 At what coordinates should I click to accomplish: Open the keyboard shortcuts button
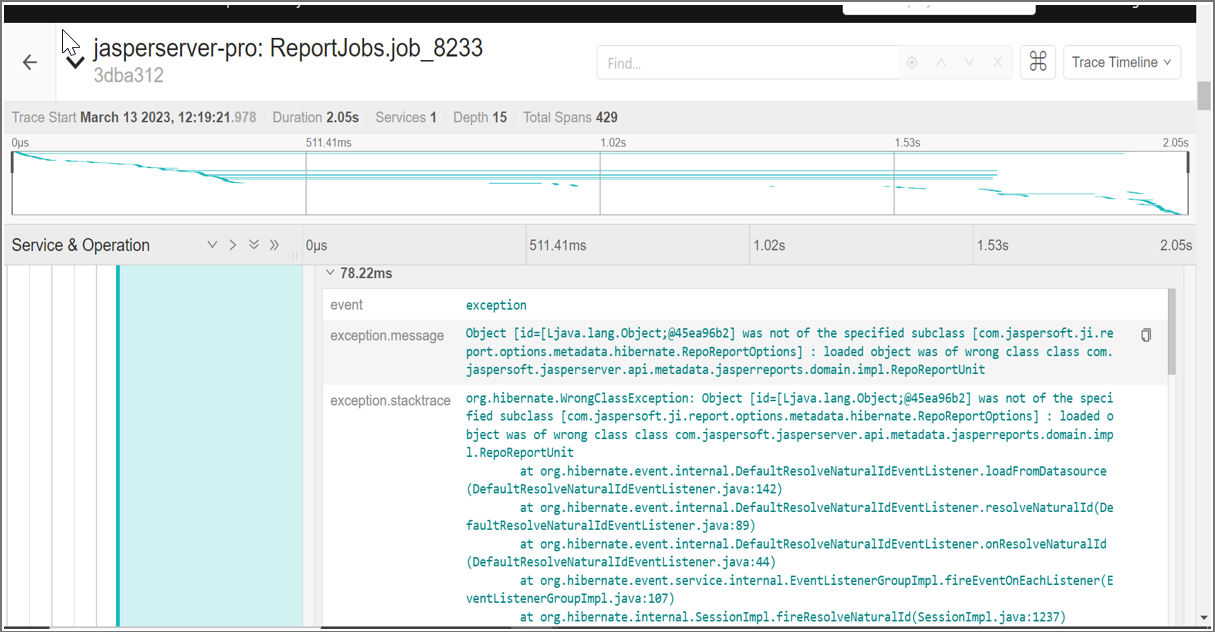tap(1038, 62)
